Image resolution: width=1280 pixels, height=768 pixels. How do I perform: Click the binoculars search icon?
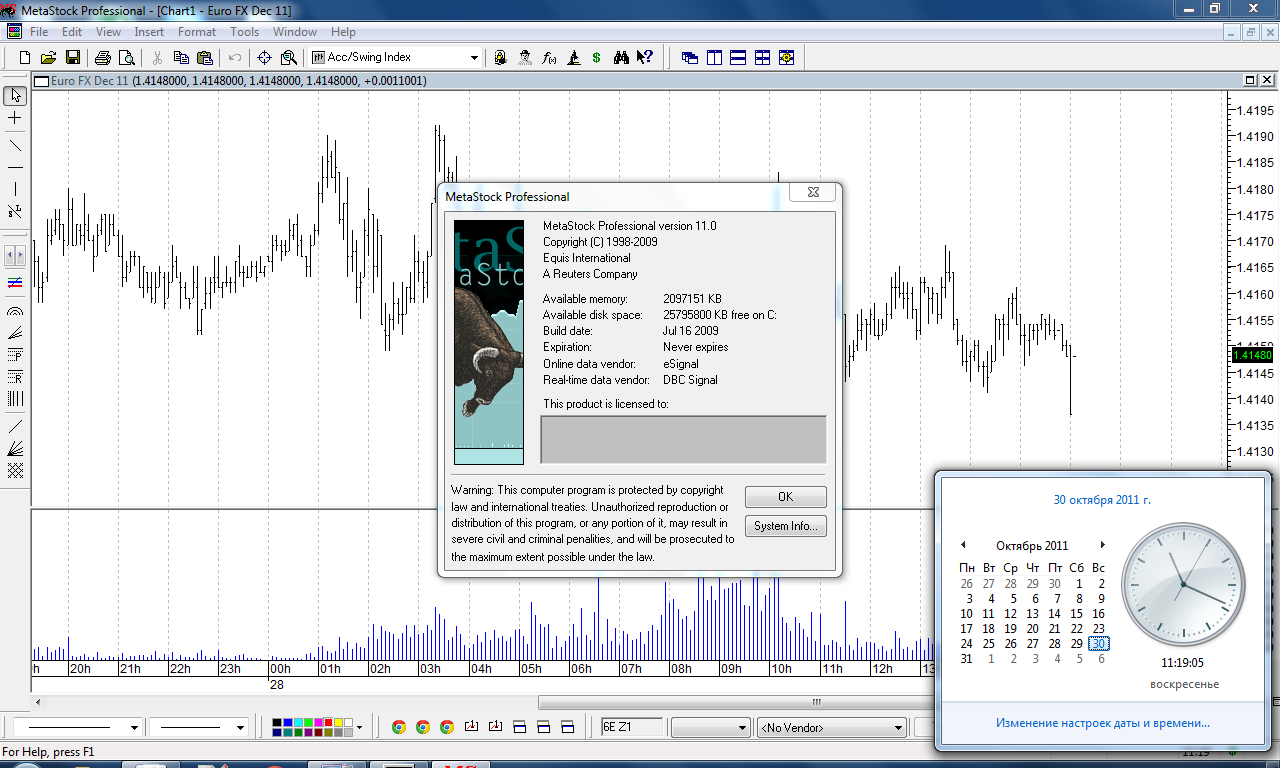[x=621, y=58]
